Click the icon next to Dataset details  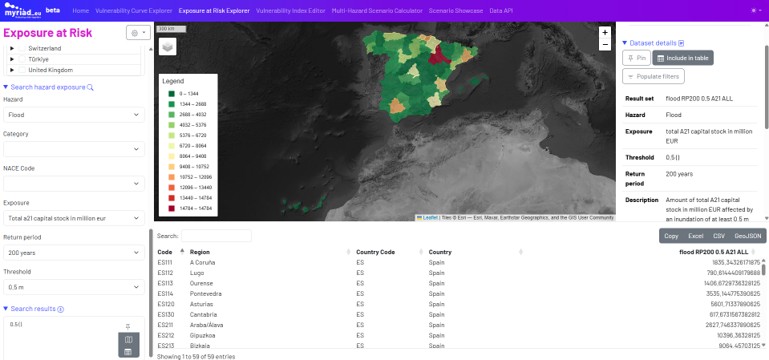681,43
